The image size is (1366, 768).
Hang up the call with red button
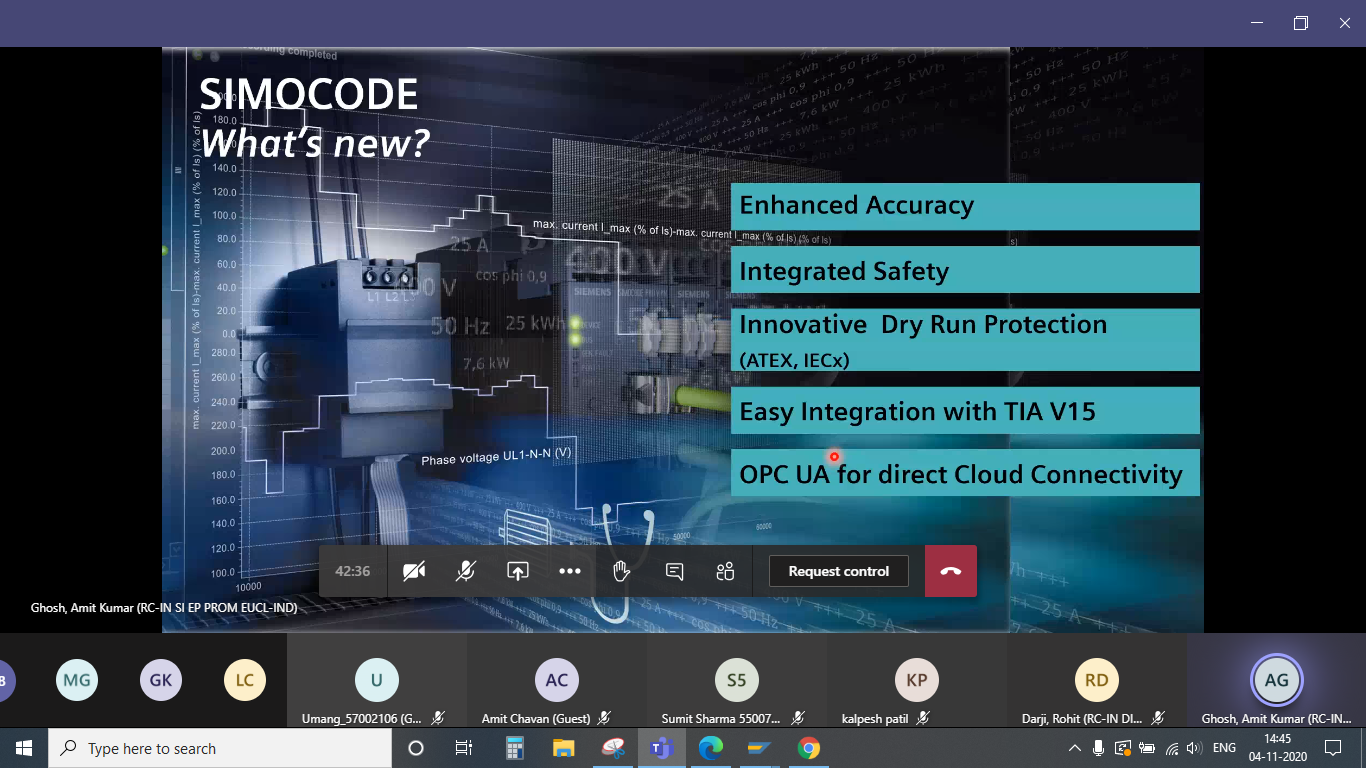(951, 571)
